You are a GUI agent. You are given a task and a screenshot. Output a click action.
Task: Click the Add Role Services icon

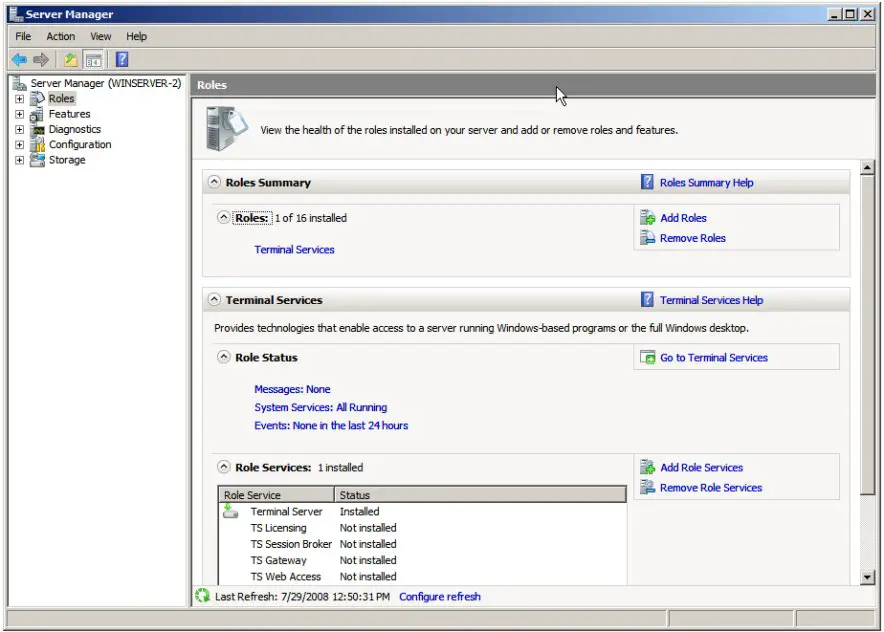[x=648, y=467]
